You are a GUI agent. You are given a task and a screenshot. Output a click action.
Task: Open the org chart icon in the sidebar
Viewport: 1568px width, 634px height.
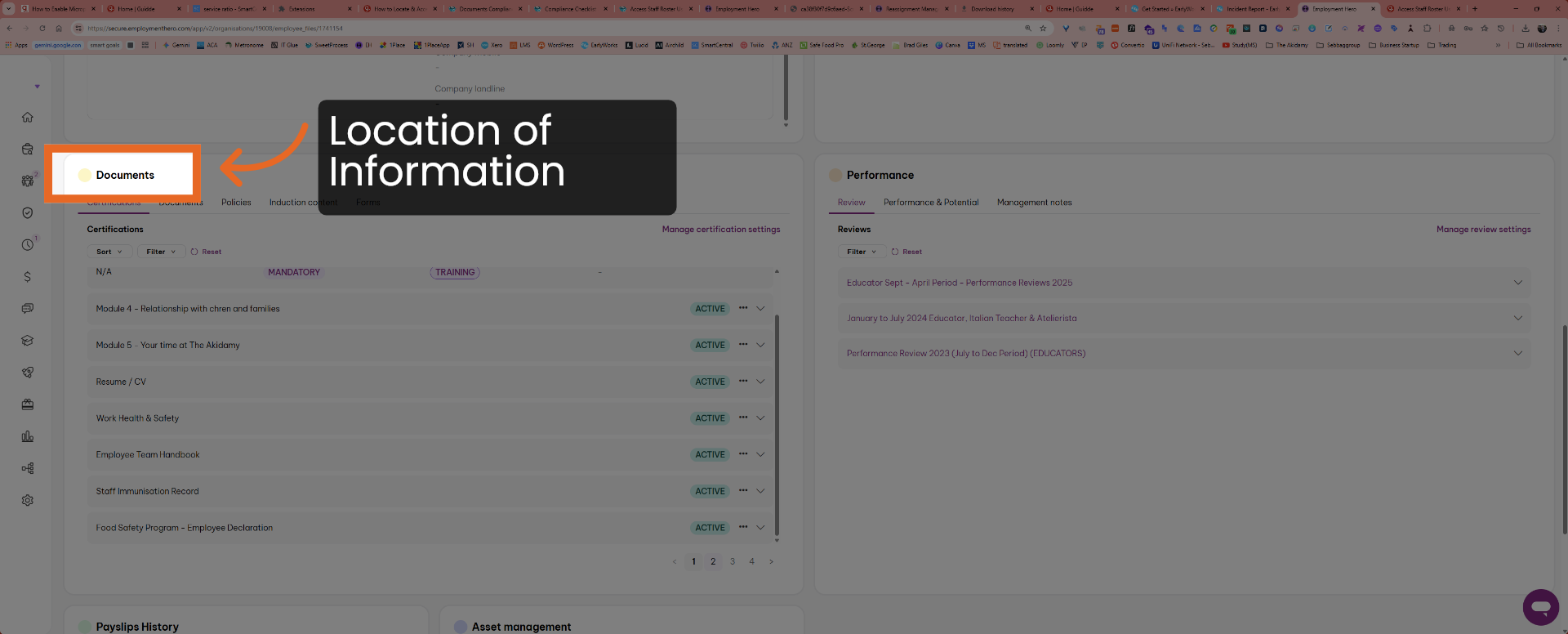[x=27, y=468]
